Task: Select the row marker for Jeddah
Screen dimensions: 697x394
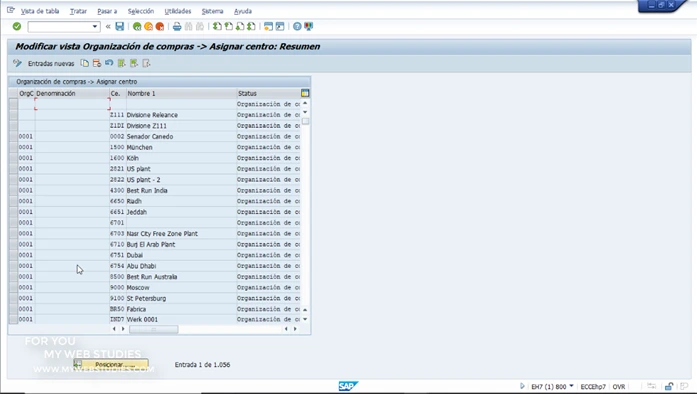Action: point(13,212)
